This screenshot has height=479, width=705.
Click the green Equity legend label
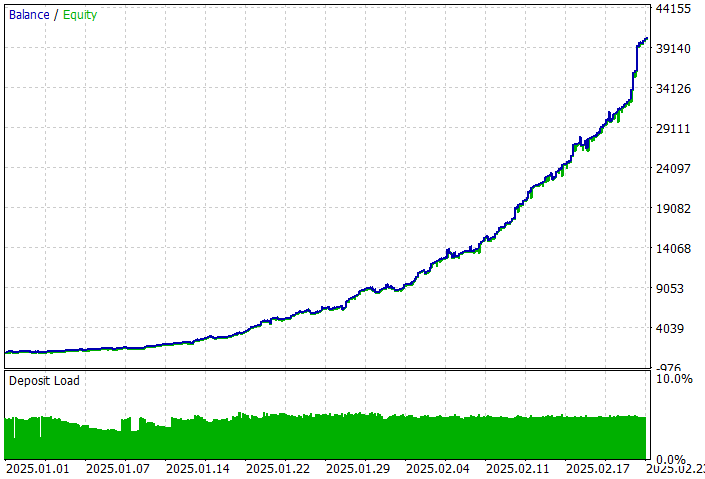(x=81, y=15)
